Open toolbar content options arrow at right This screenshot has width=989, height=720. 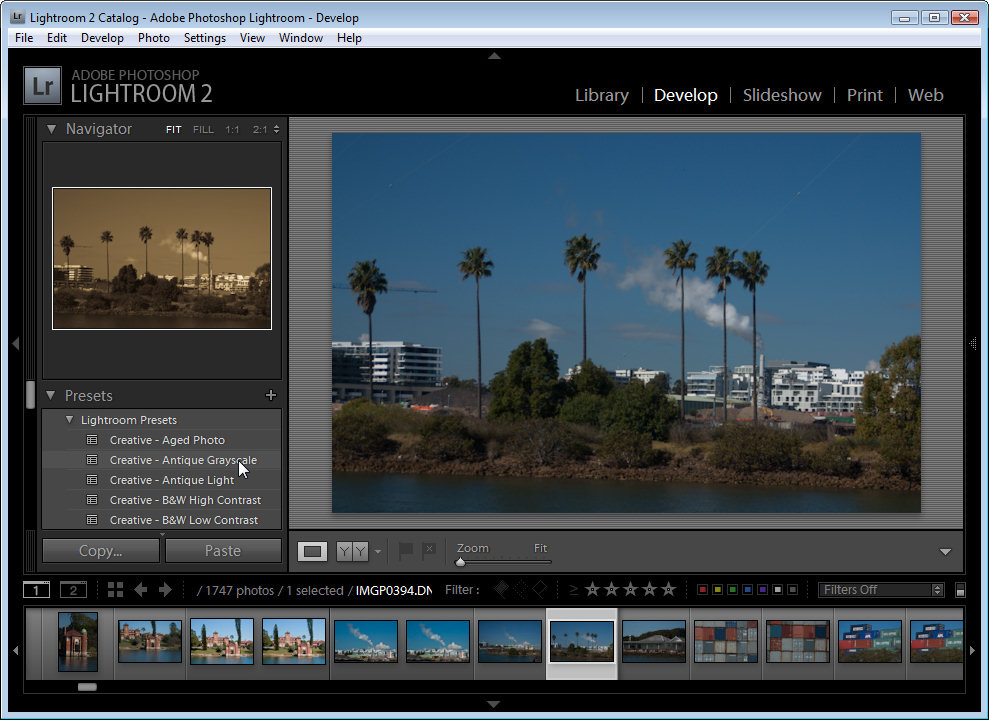[x=945, y=552]
